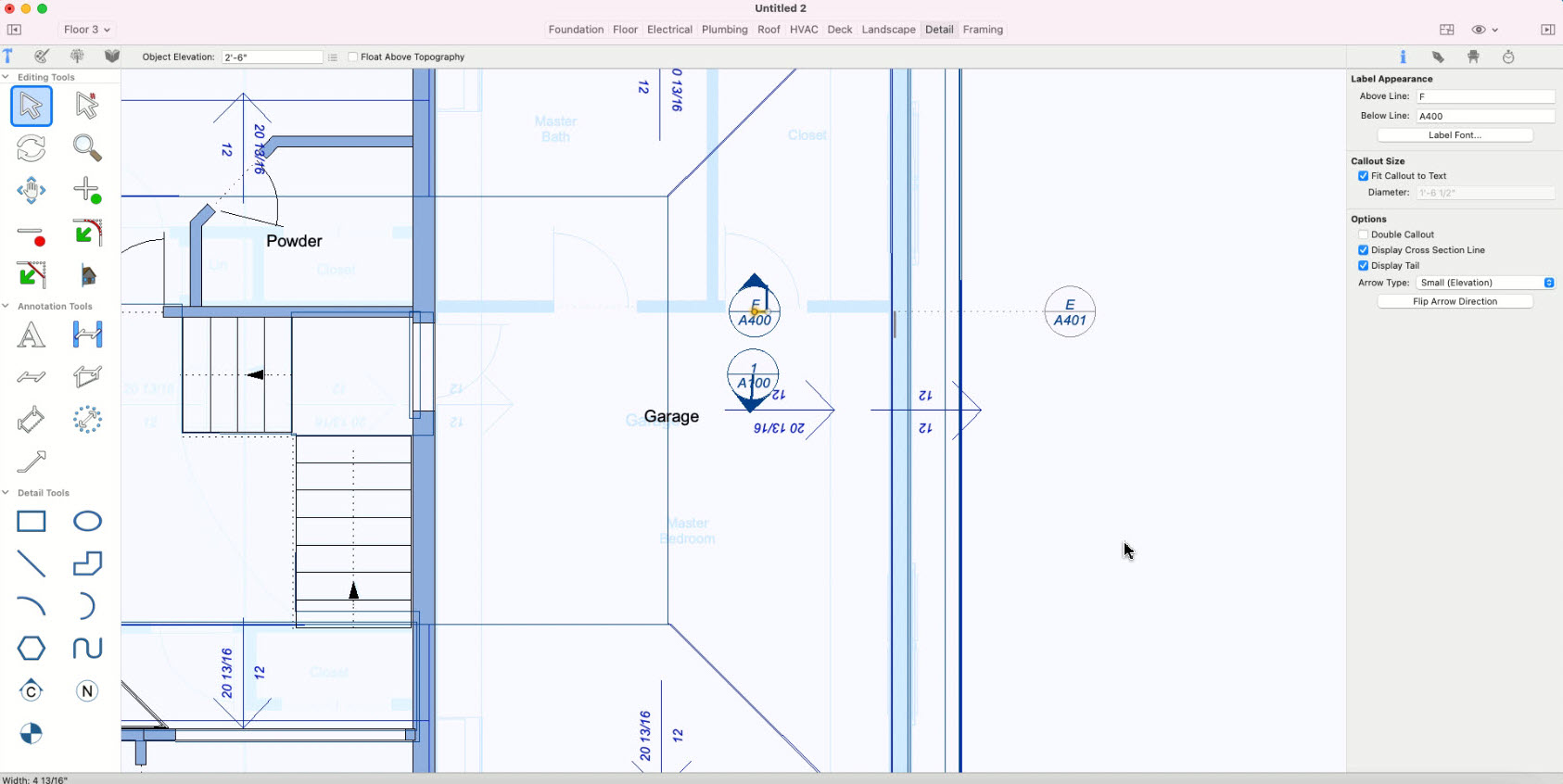The image size is (1563, 784).
Task: Select the arrow selection tool
Action: tap(32, 106)
